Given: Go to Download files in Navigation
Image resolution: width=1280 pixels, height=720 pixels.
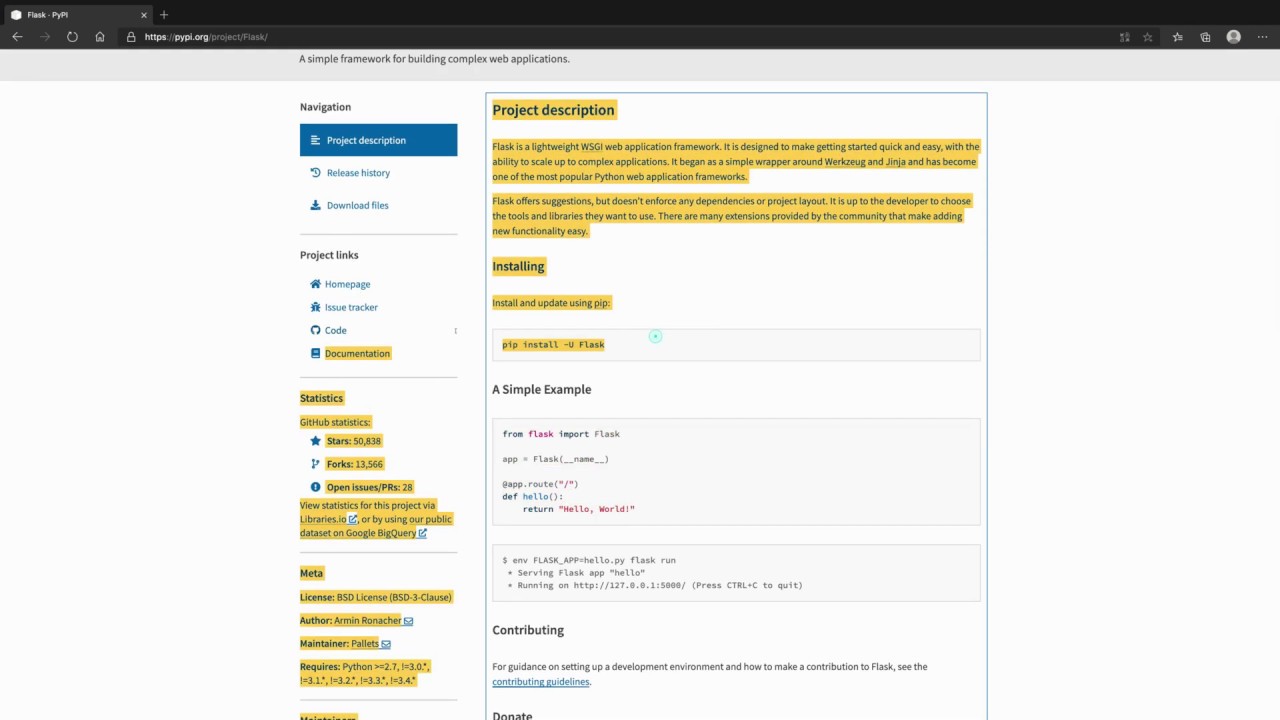Looking at the screenshot, I should pyautogui.click(x=357, y=205).
